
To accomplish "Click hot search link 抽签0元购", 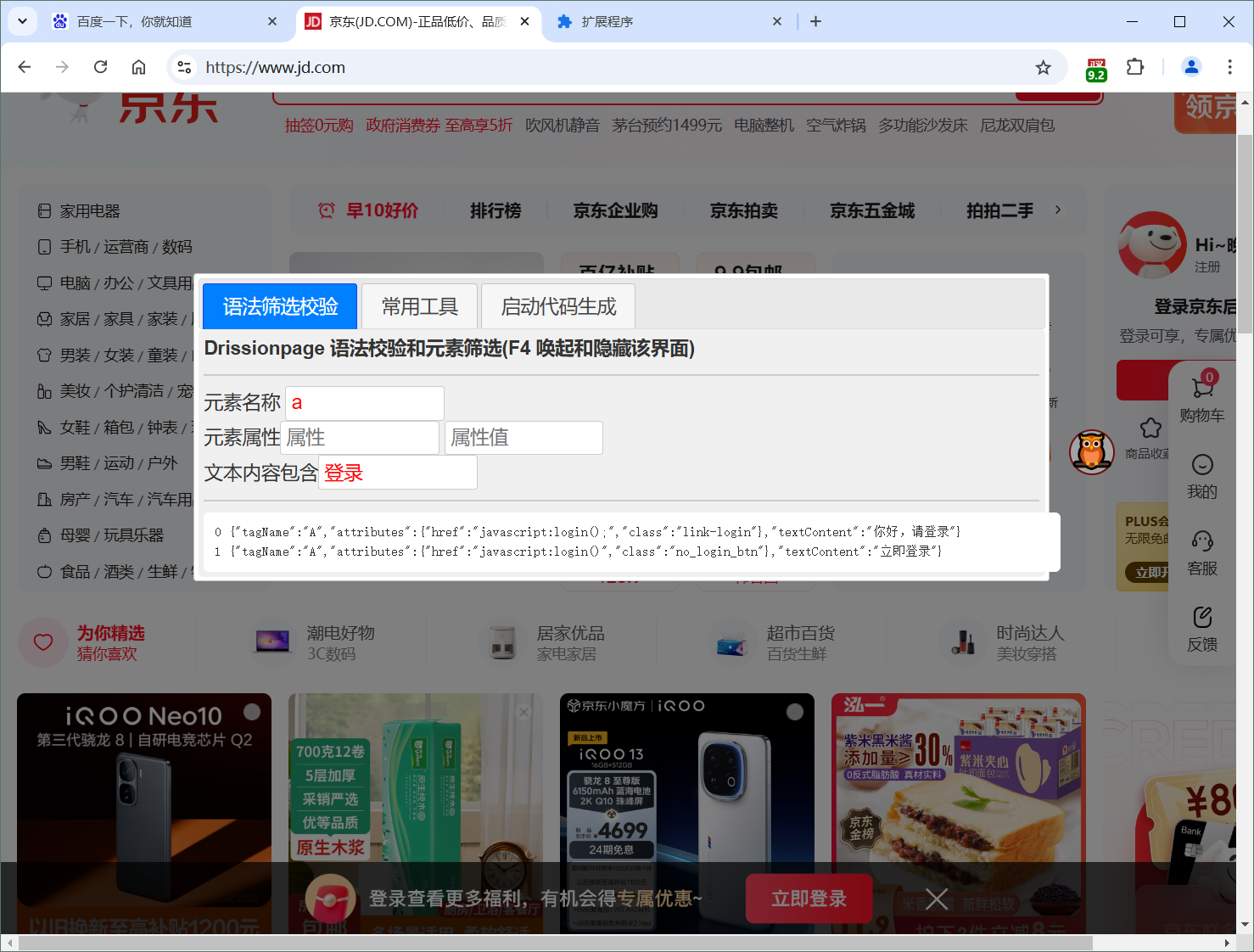I will [x=319, y=126].
